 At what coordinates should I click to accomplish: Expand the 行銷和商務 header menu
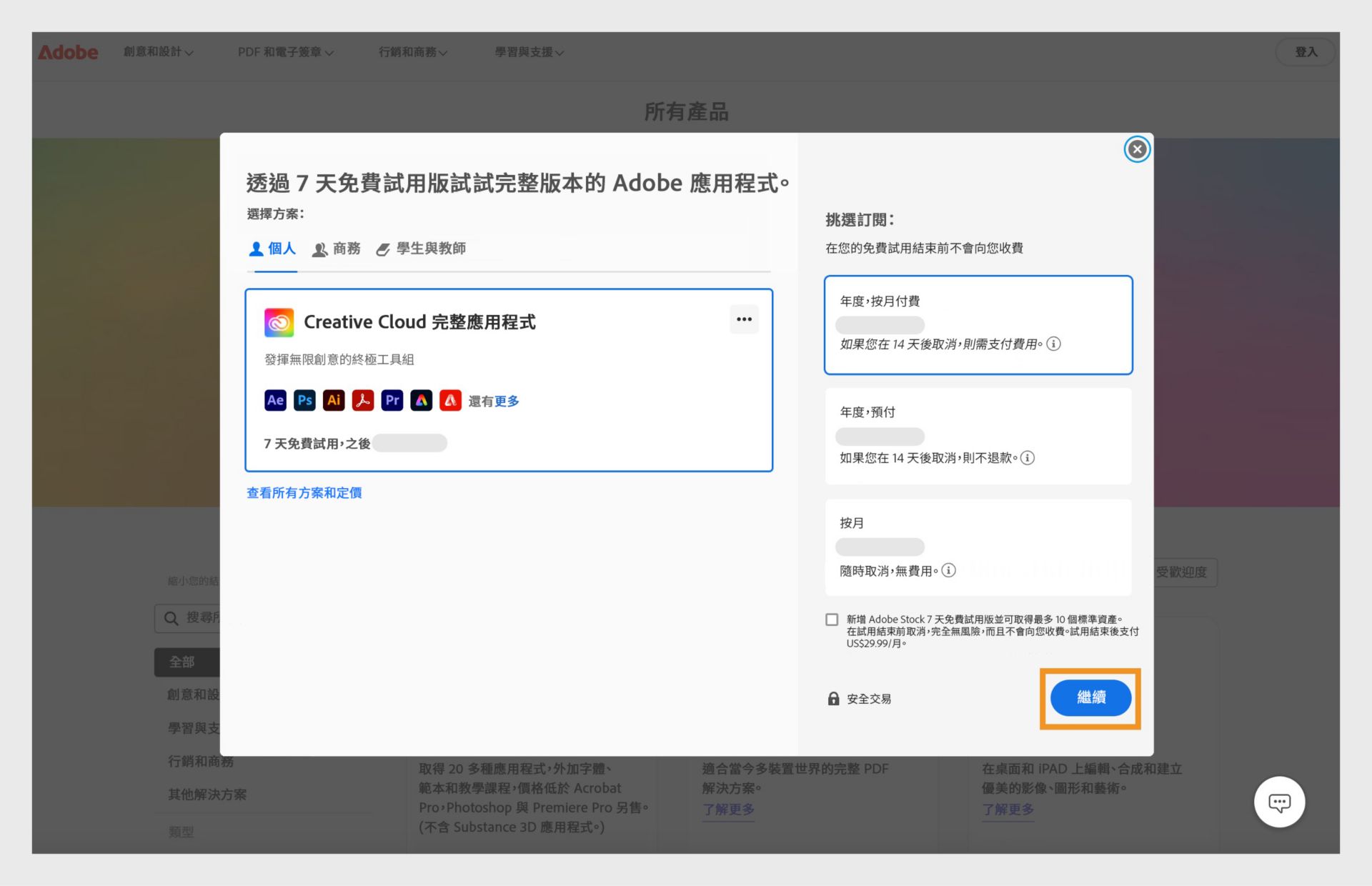coord(413,52)
